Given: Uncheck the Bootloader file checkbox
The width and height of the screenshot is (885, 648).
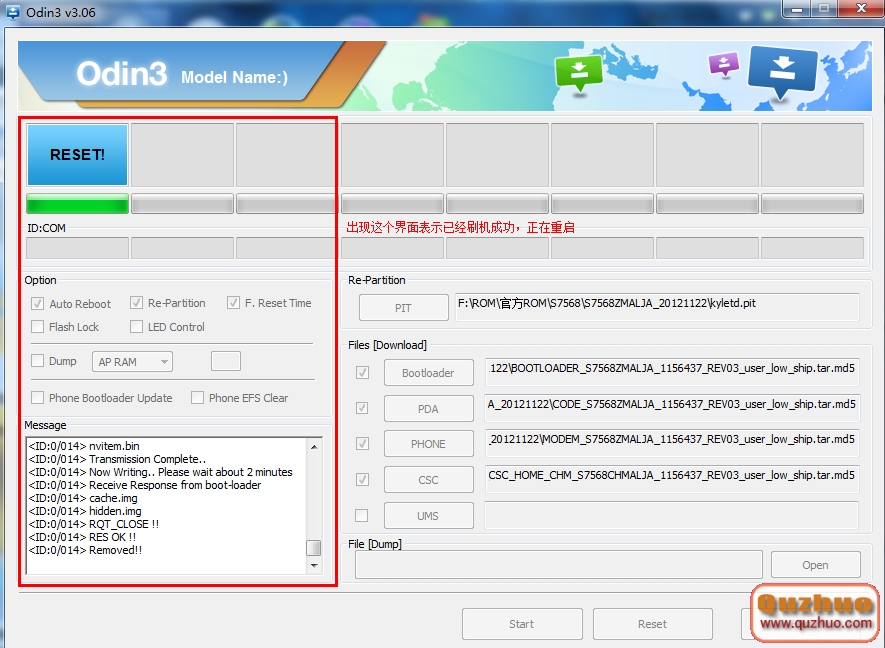Looking at the screenshot, I should (362, 373).
